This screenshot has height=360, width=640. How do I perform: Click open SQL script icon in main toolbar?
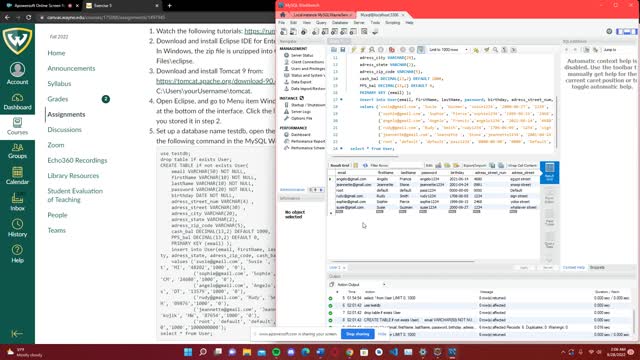click(x=293, y=32)
